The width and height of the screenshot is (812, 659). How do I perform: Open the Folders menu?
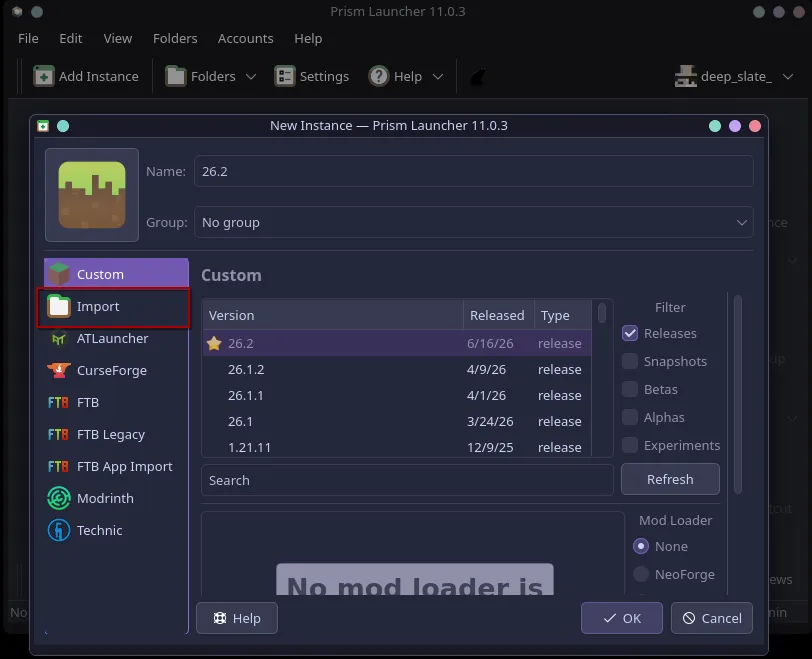click(175, 38)
